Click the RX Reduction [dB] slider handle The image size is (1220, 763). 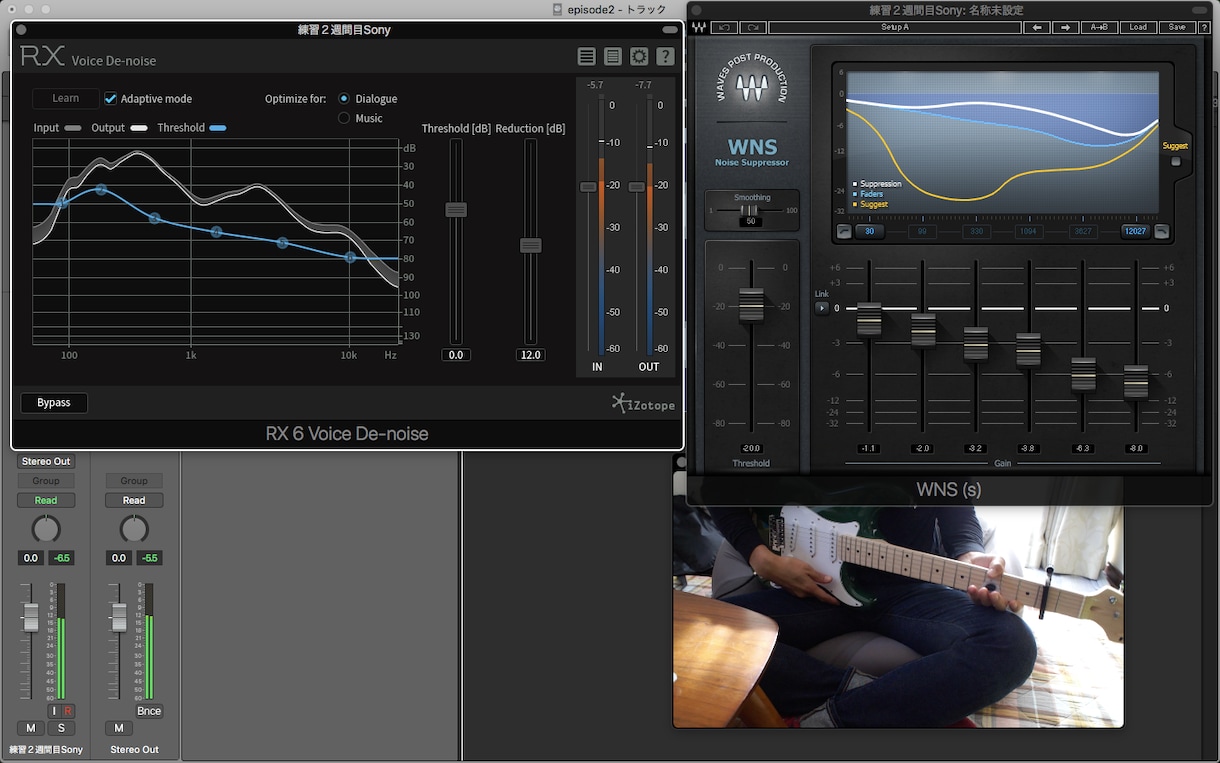point(531,245)
